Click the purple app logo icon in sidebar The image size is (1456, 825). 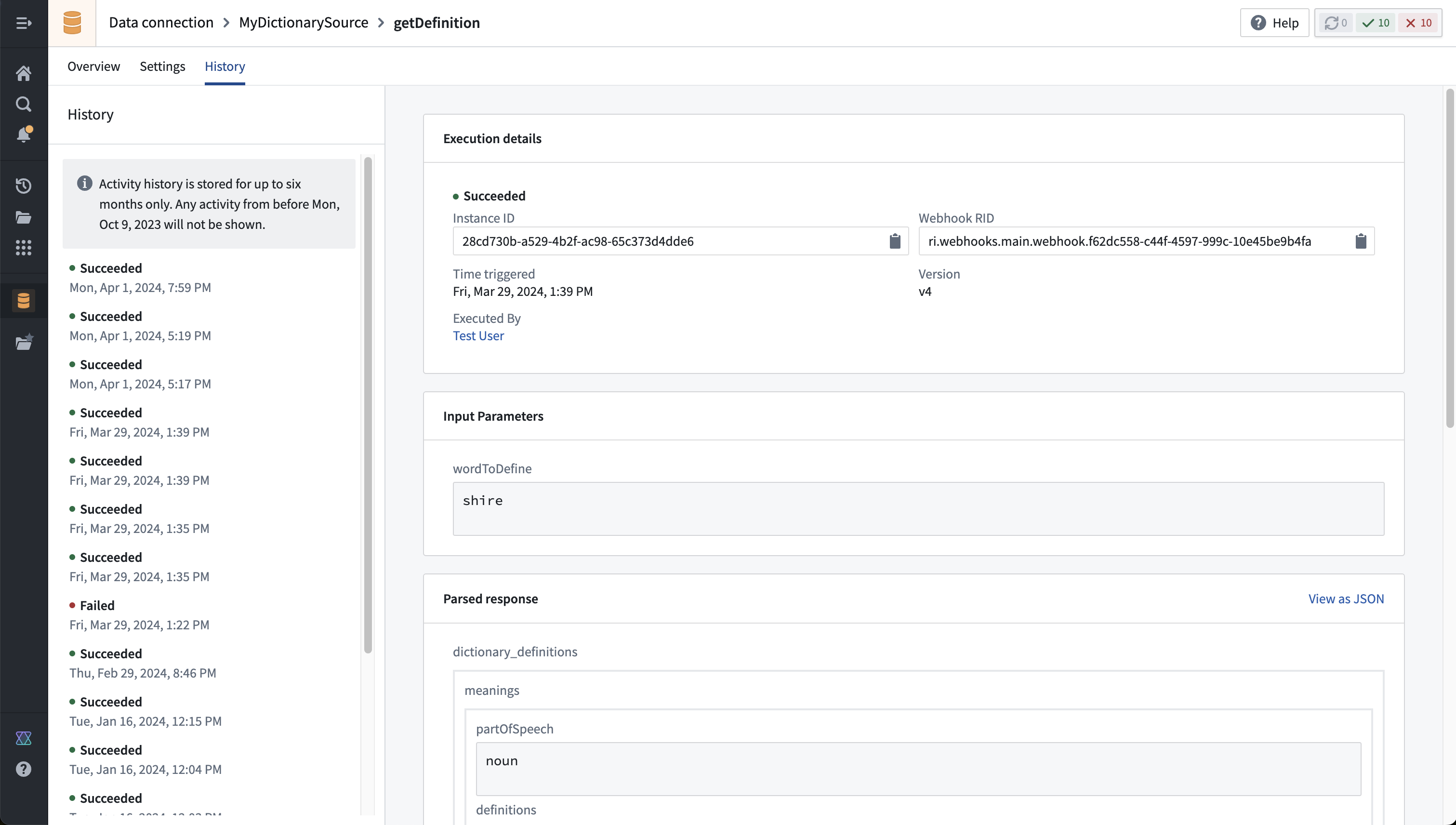(23, 738)
